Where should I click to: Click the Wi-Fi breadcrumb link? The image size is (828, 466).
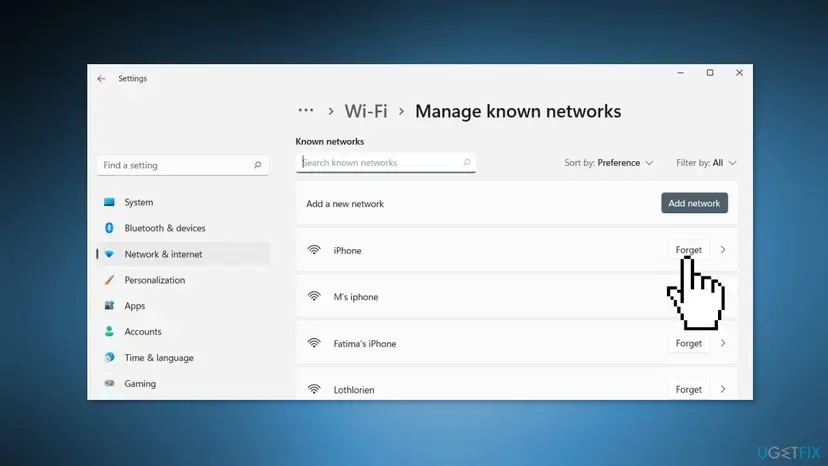[x=366, y=111]
